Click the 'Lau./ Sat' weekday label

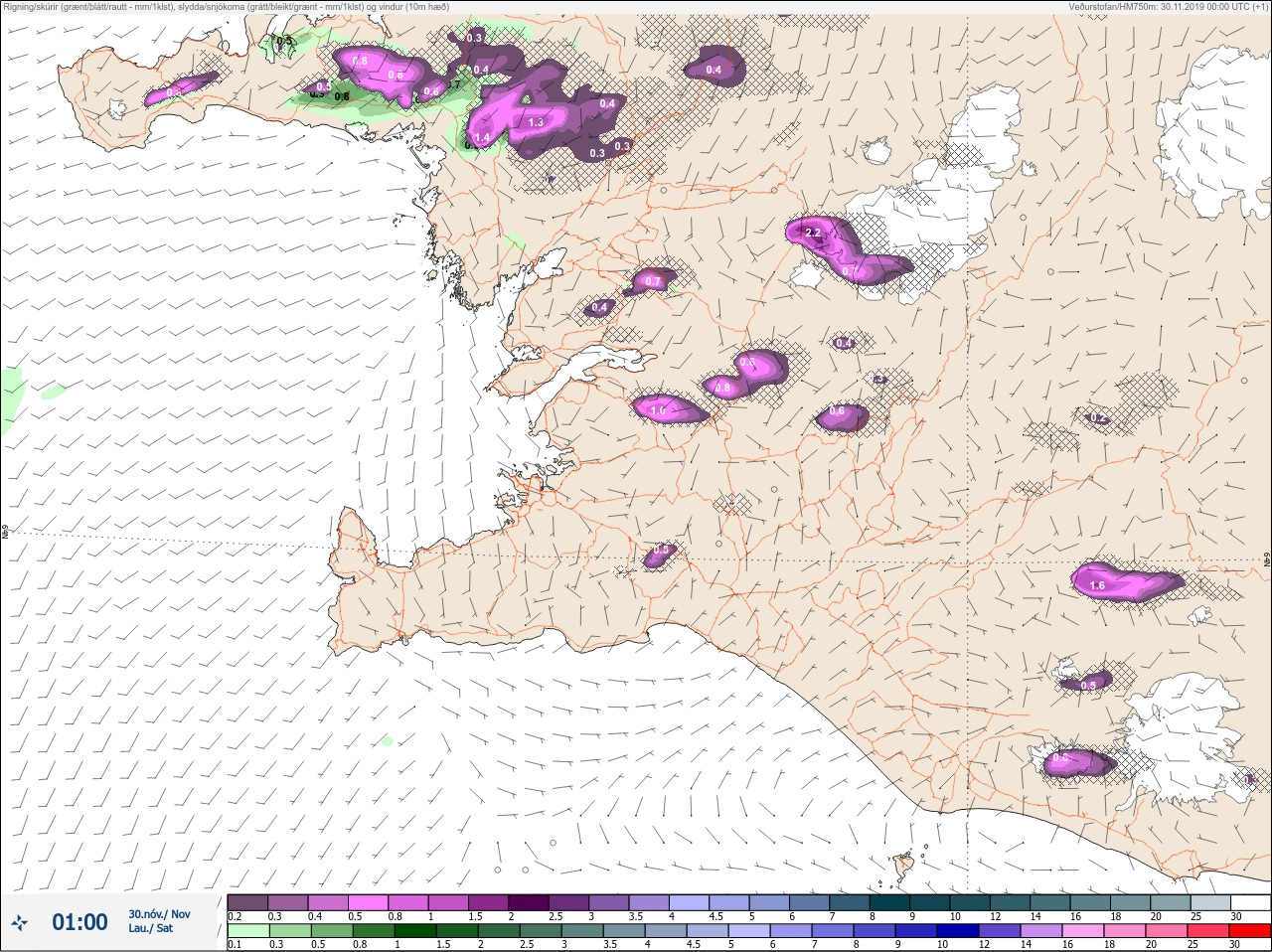[150, 928]
